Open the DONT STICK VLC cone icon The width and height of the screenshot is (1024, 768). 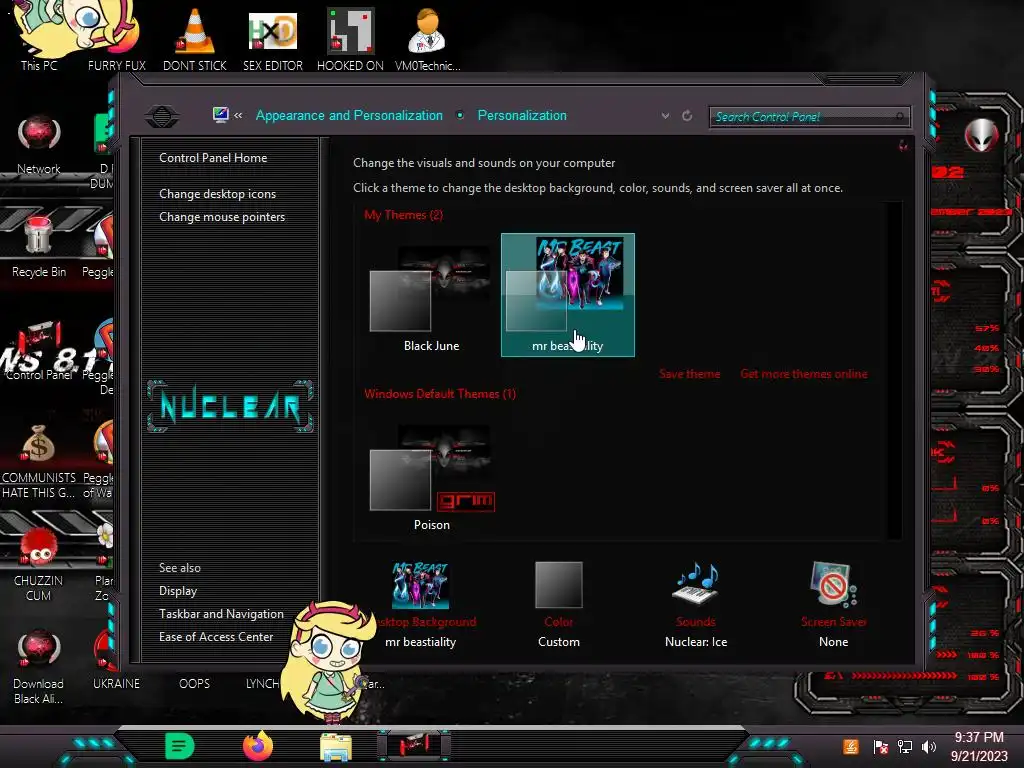195,38
